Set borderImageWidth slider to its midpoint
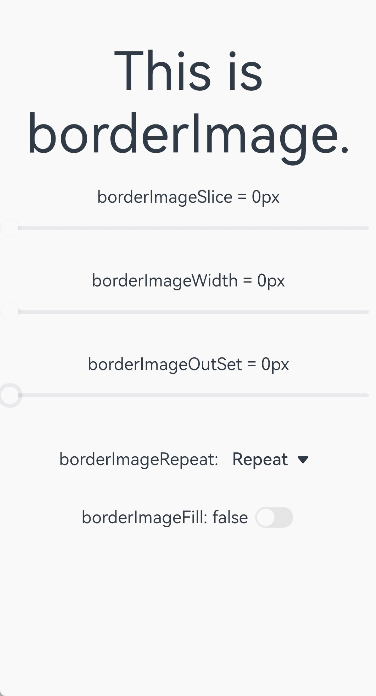The width and height of the screenshot is (376, 696). click(188, 312)
